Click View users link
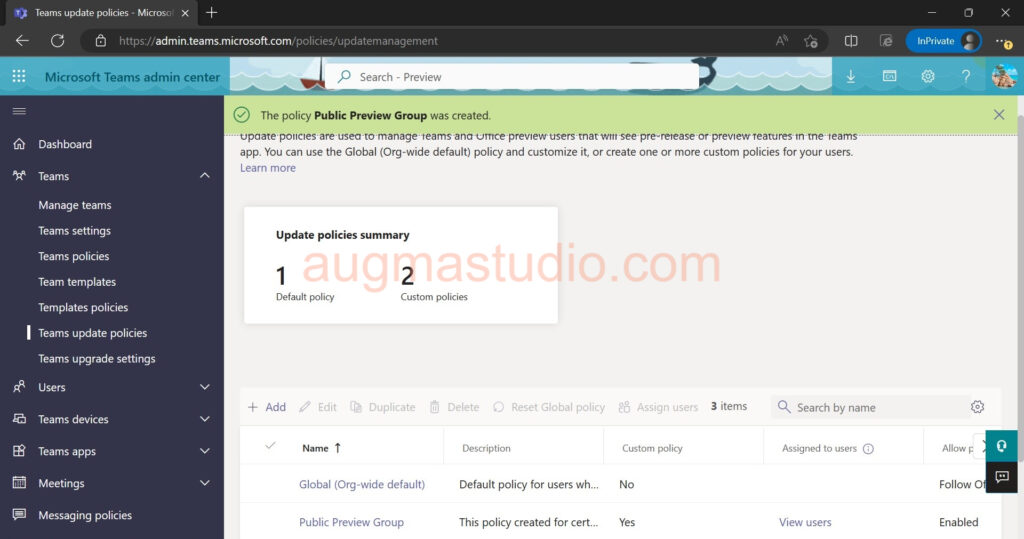1024x539 pixels. pyautogui.click(x=805, y=522)
